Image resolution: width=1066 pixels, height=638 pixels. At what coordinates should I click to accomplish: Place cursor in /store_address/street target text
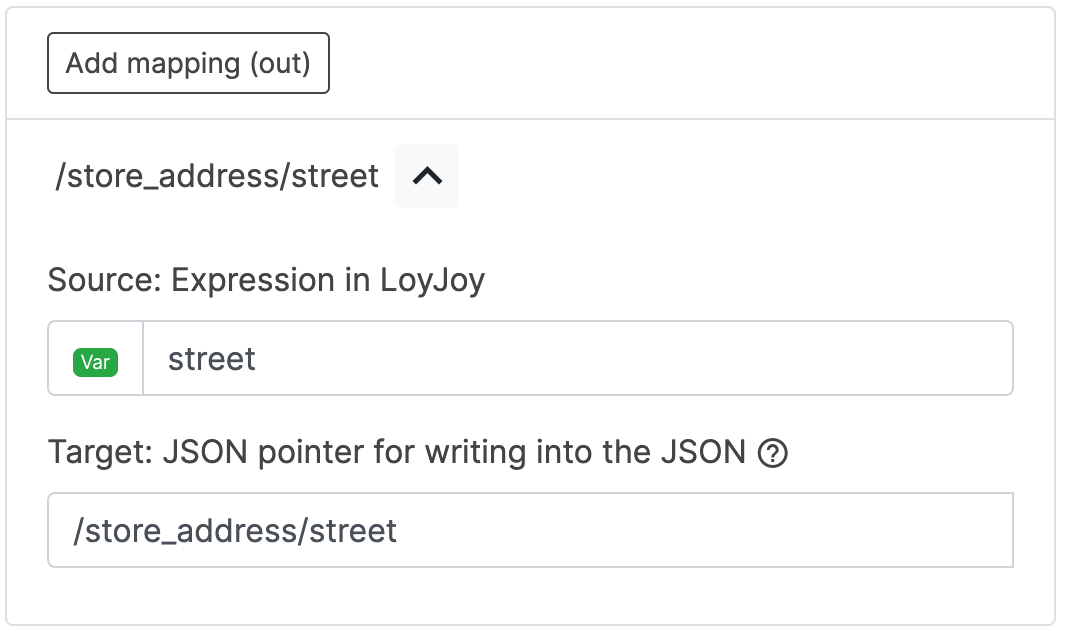tap(235, 530)
